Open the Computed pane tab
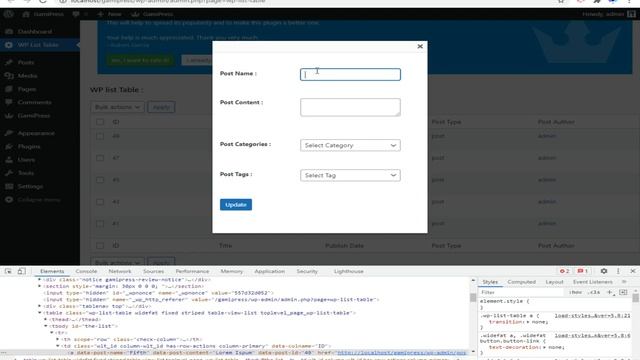The width and height of the screenshot is (640, 360). point(522,282)
